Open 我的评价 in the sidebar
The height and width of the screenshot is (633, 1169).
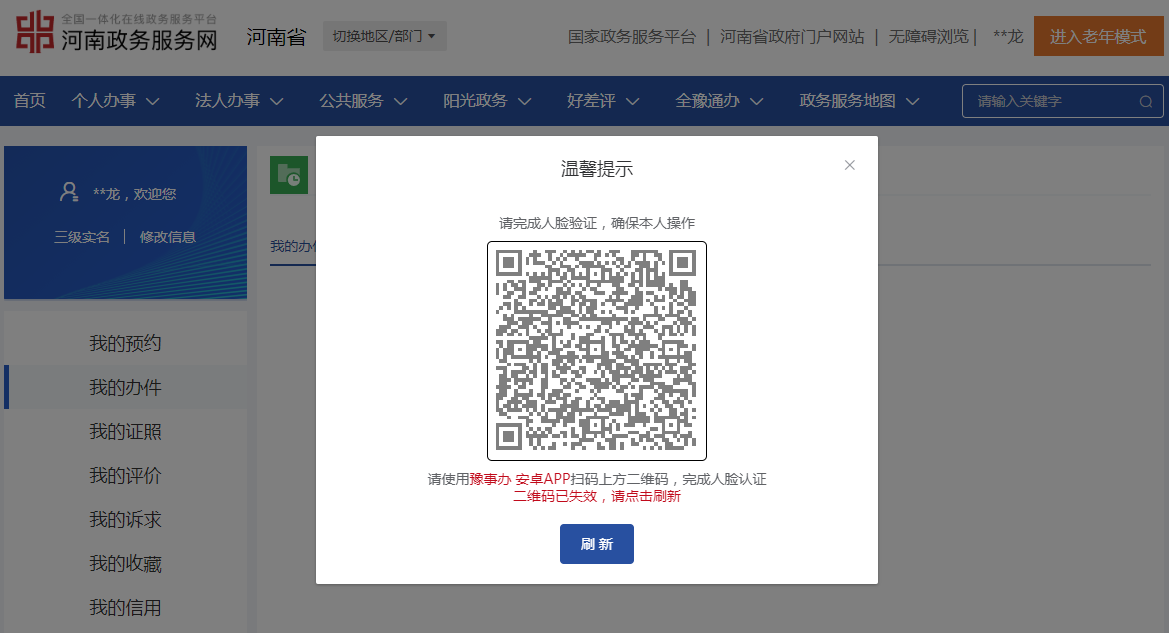(125, 475)
